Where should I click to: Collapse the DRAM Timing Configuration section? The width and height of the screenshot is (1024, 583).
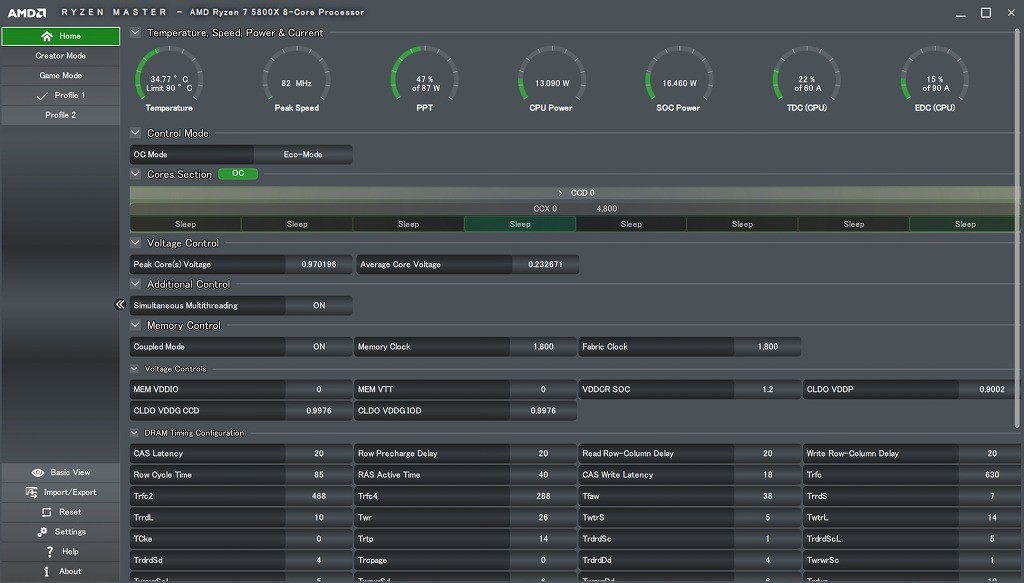[136, 433]
